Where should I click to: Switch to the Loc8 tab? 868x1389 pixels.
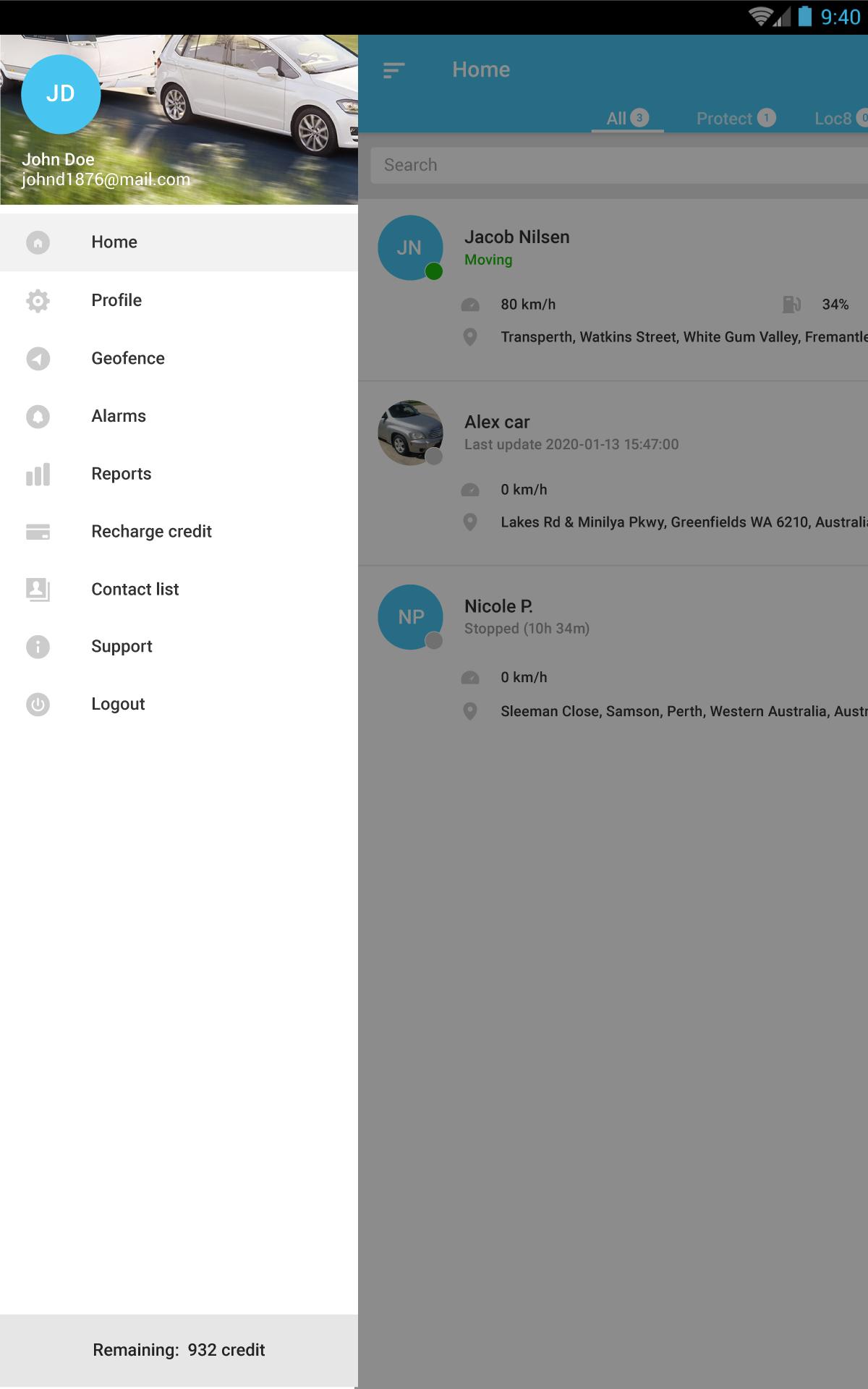pyautogui.click(x=841, y=118)
